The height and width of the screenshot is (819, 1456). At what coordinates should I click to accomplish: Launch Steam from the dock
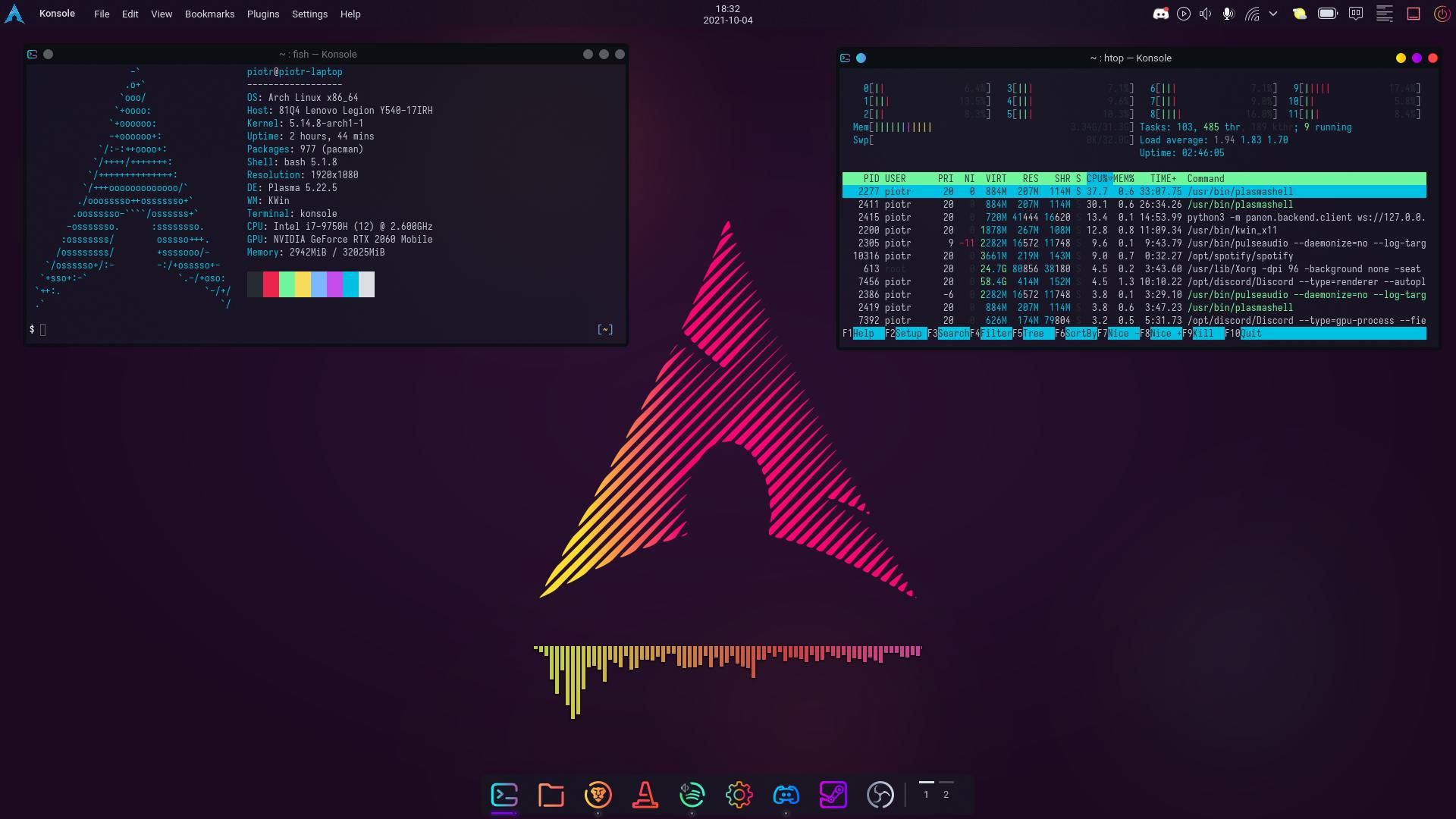pyautogui.click(x=833, y=795)
